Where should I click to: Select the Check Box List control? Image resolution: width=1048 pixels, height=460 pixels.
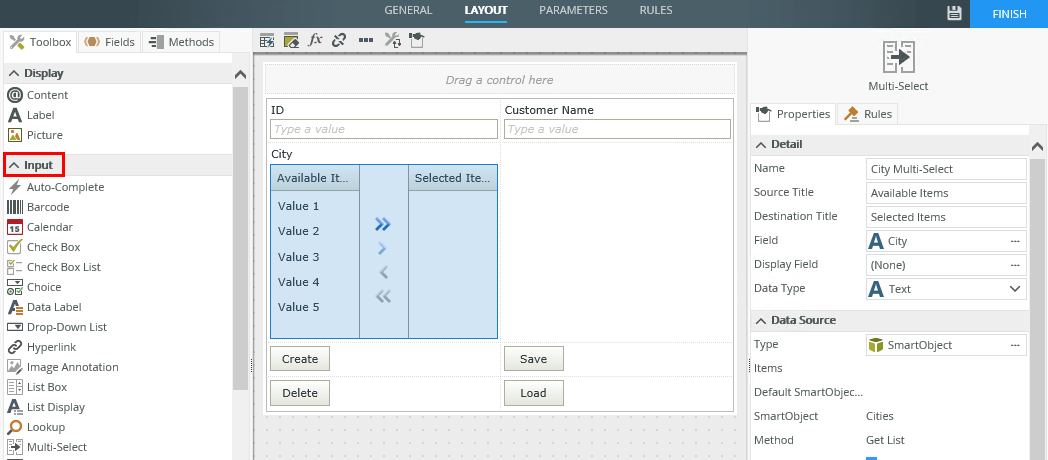[63, 267]
